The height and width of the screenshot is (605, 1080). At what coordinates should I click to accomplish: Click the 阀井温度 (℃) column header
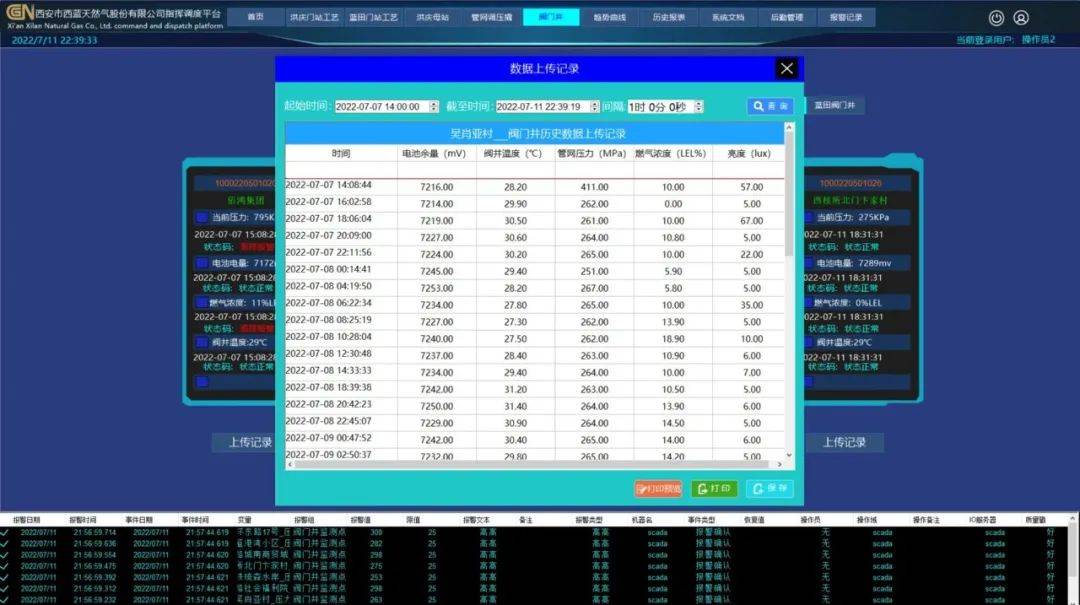click(513, 154)
